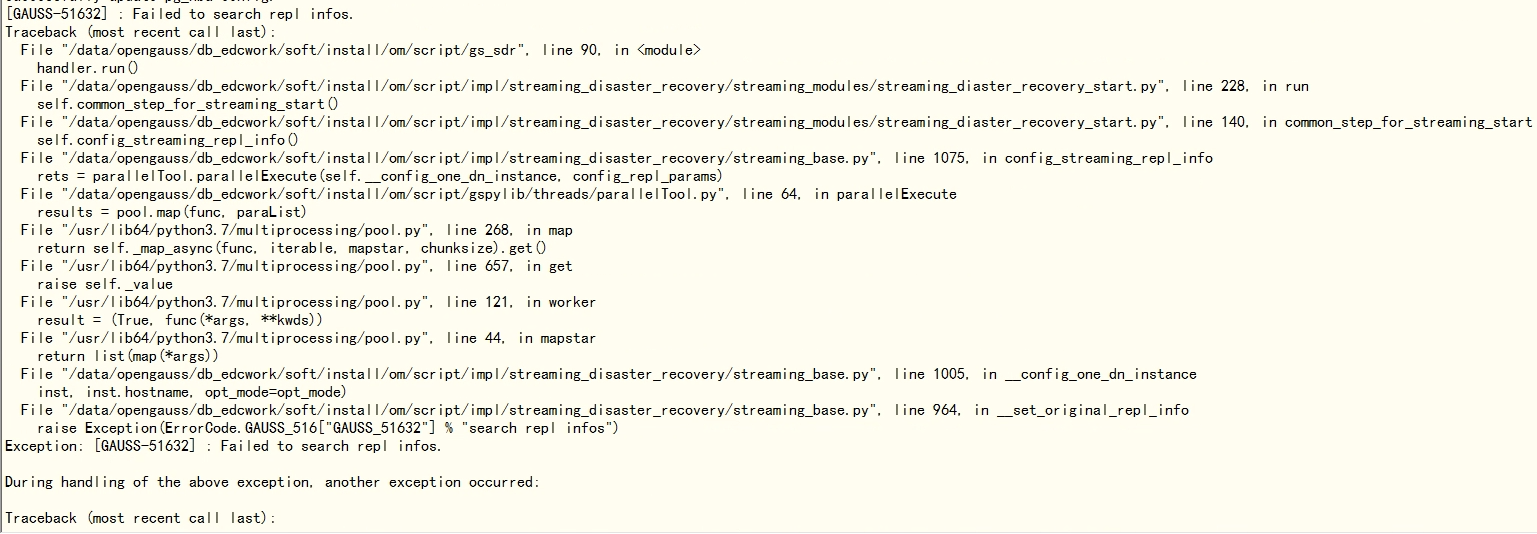Click the raise Exception(ErrorCode.GAUSS_516 line
The height and width of the screenshot is (534, 1537).
click(328, 428)
